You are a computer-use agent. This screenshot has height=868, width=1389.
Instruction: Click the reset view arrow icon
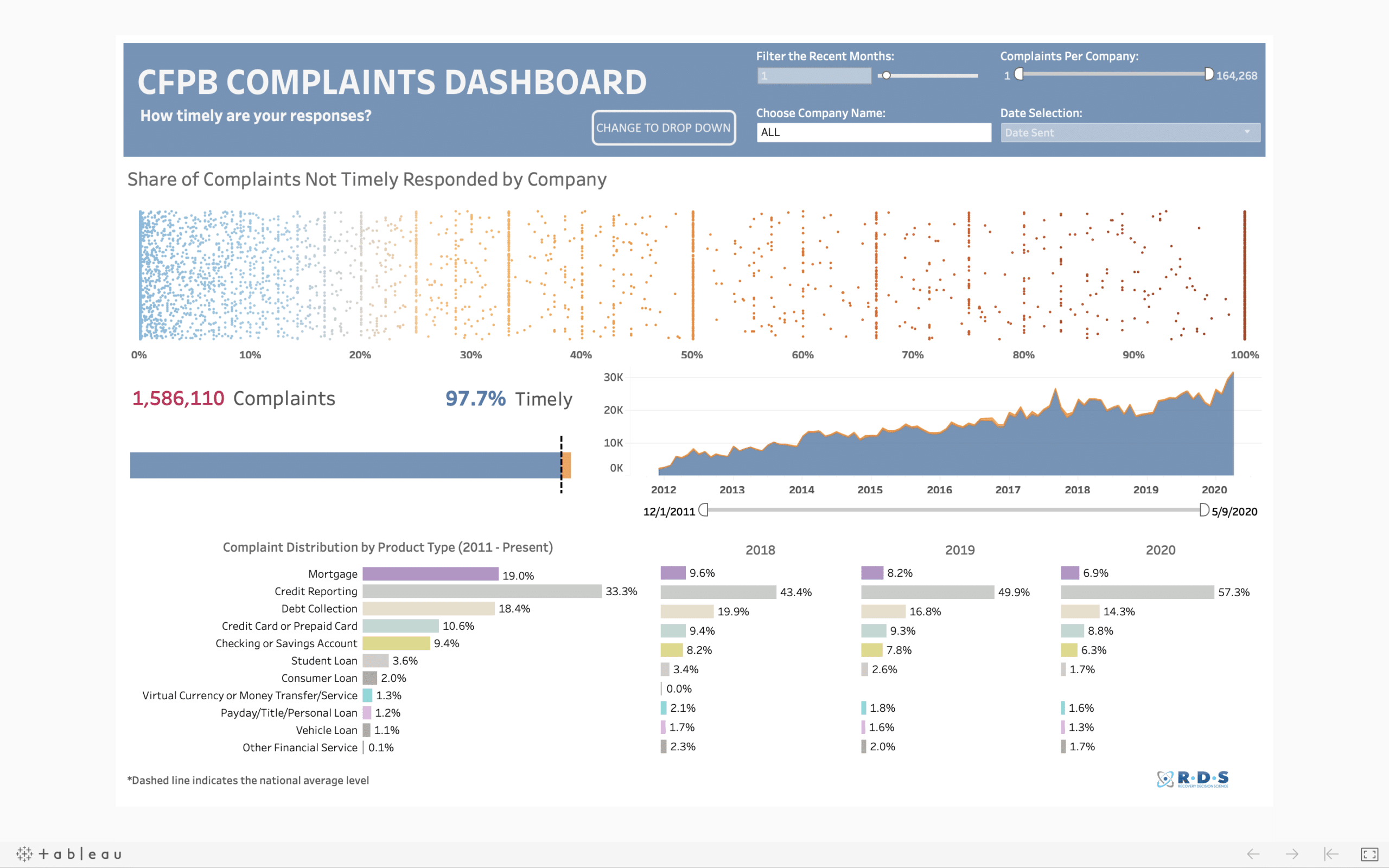pos(1330,854)
